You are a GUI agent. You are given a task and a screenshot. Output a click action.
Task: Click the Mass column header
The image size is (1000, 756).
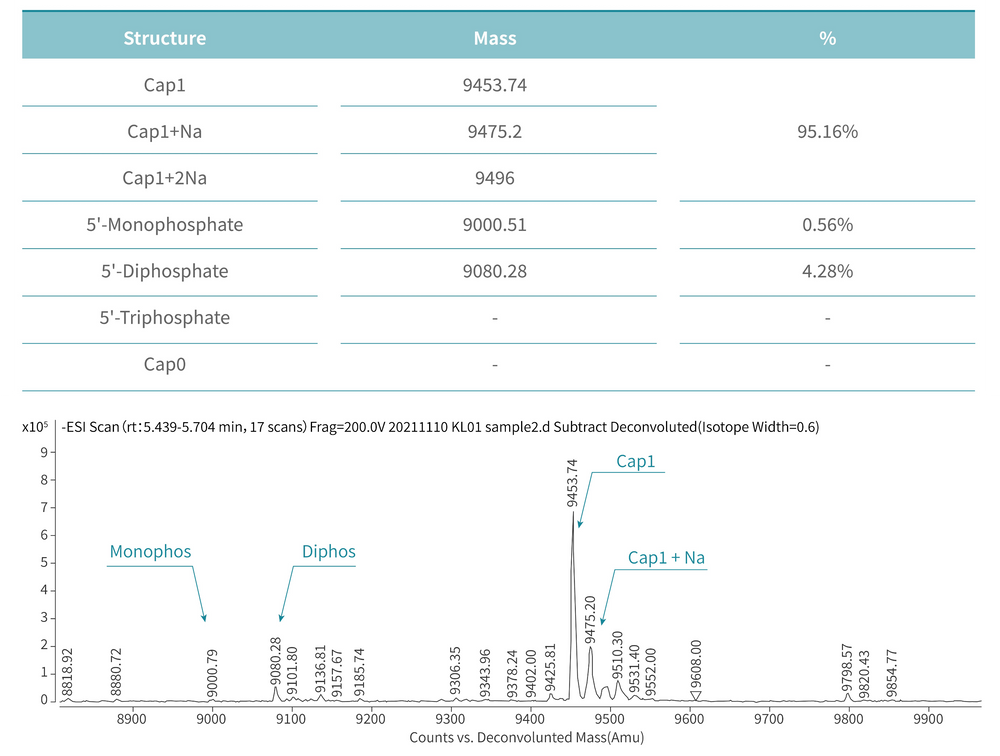tap(495, 39)
